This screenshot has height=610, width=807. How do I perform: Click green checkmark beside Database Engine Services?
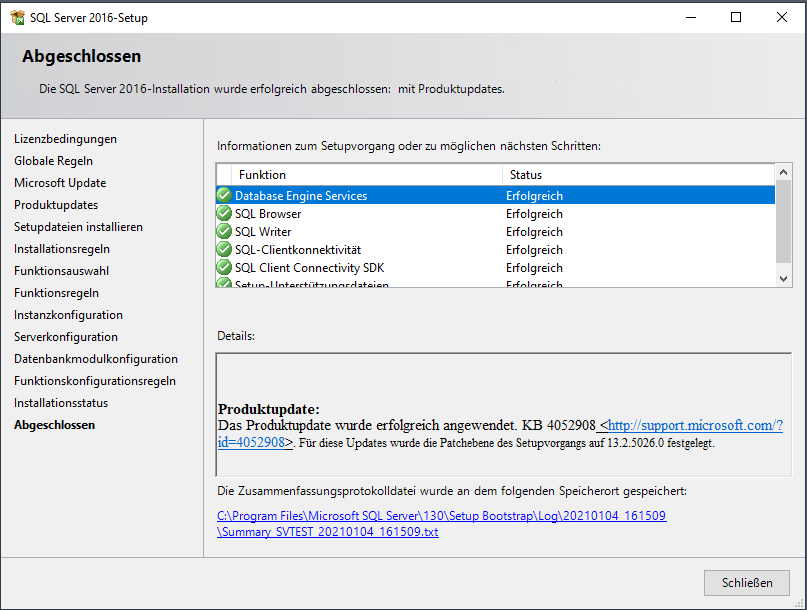click(224, 195)
